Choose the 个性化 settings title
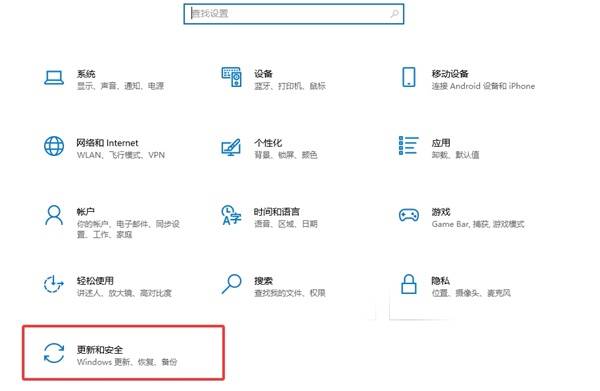The width and height of the screenshot is (600, 391). 268,143
